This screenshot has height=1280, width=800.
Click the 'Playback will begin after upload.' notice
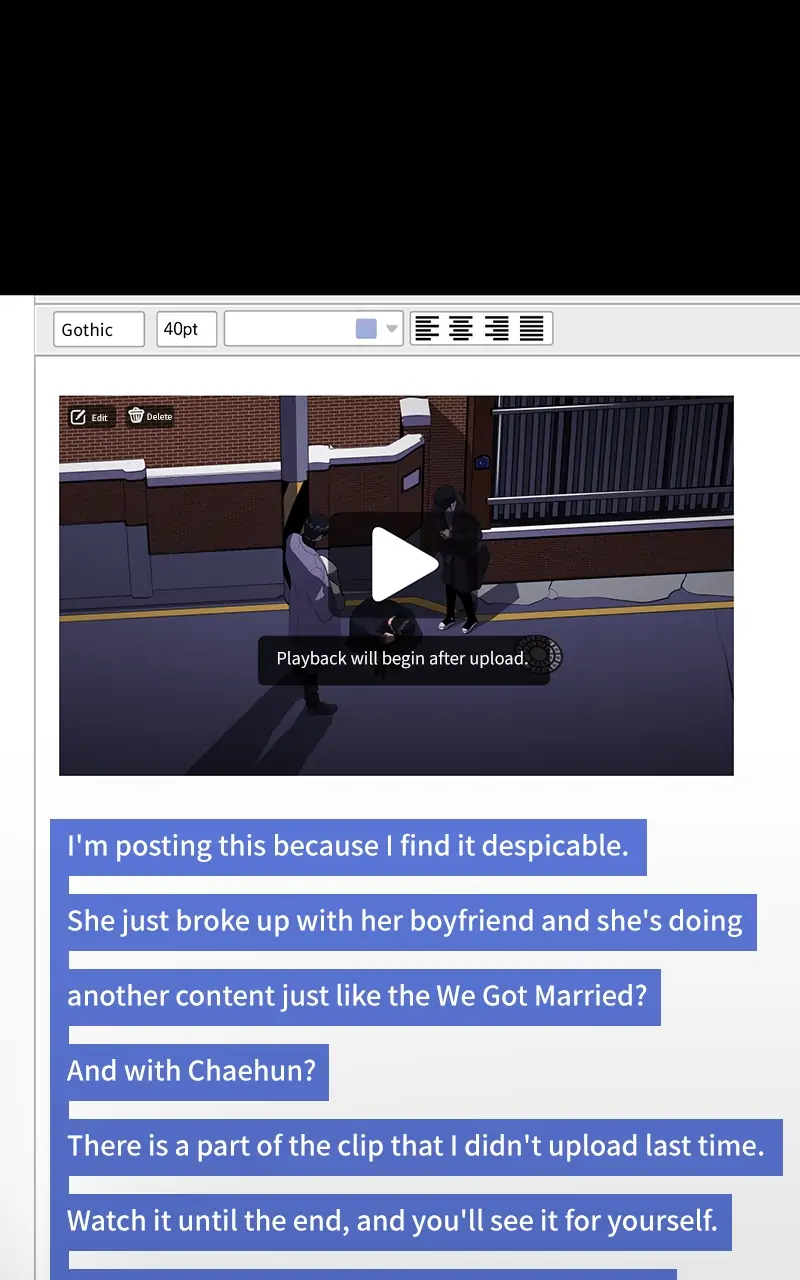click(x=402, y=659)
